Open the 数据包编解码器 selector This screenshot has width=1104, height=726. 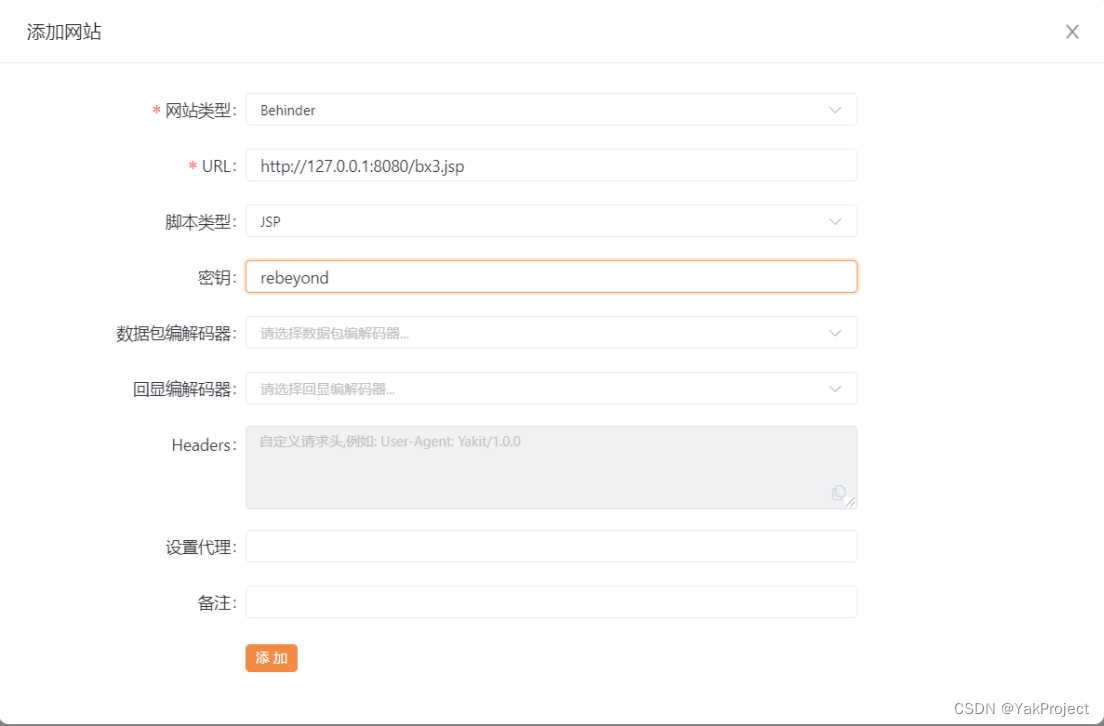pyautogui.click(x=550, y=332)
